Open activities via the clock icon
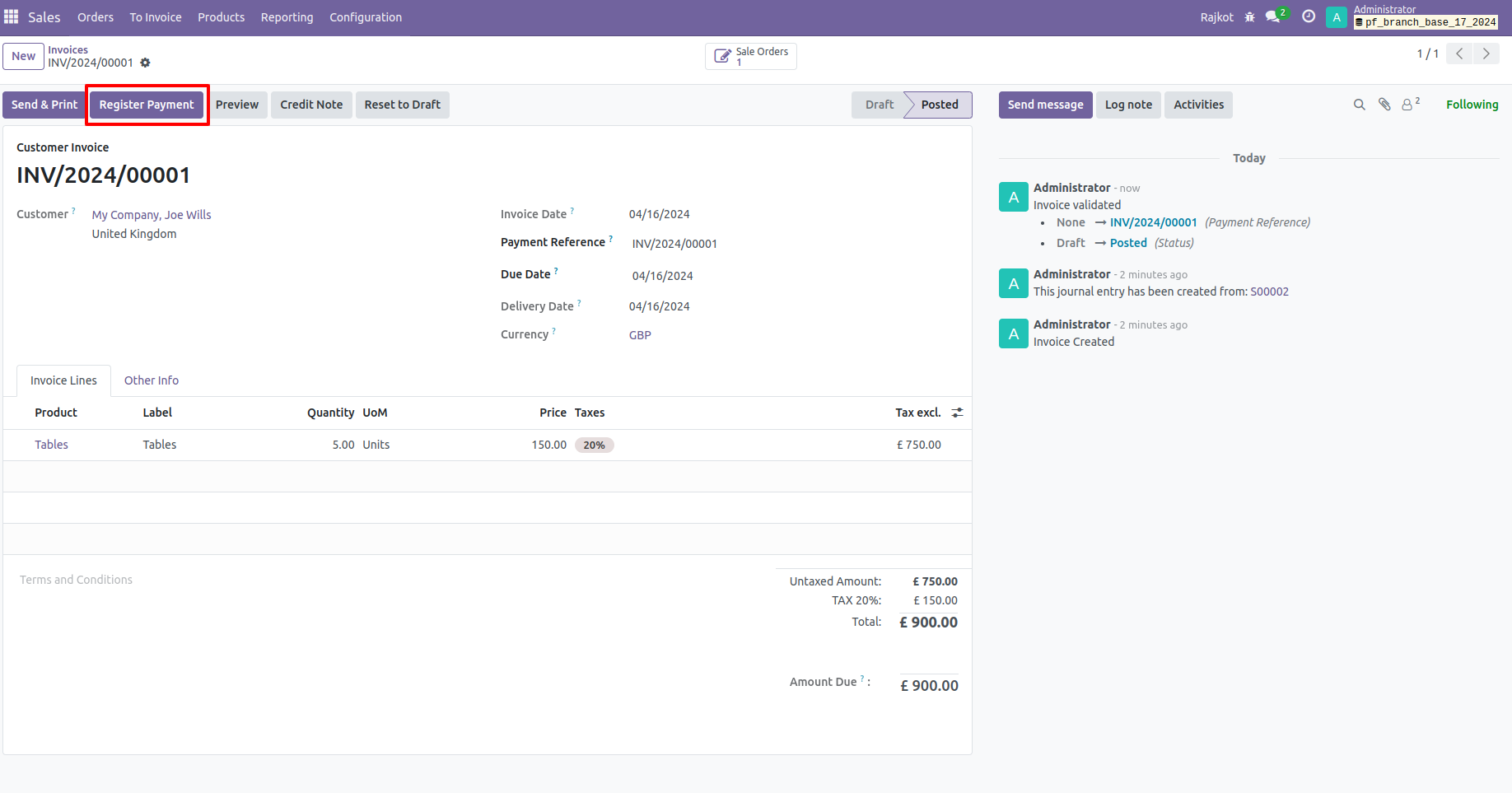Viewport: 1512px width, 793px height. pyautogui.click(x=1309, y=16)
